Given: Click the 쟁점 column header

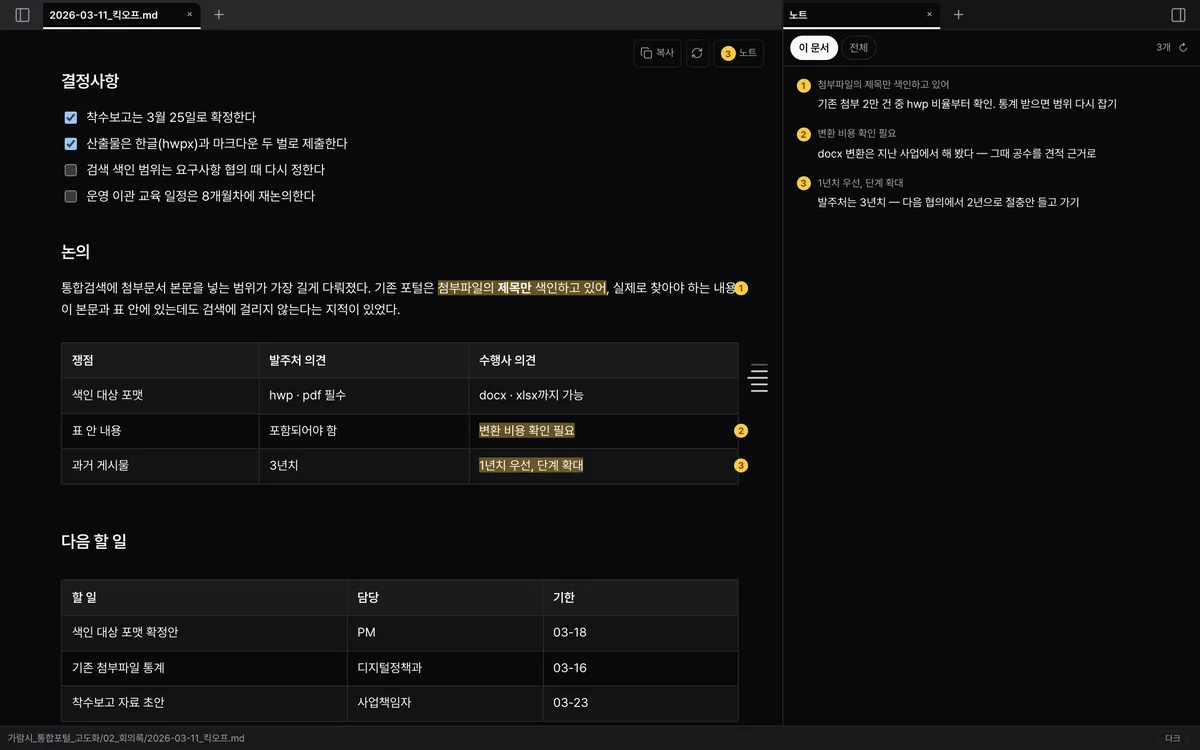Looking at the screenshot, I should [160, 360].
